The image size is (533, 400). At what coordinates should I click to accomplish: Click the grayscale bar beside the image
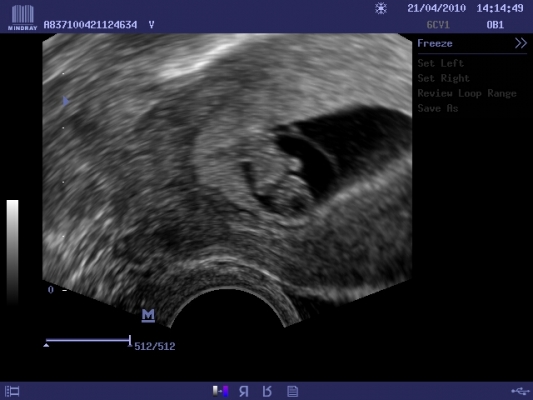coord(13,252)
